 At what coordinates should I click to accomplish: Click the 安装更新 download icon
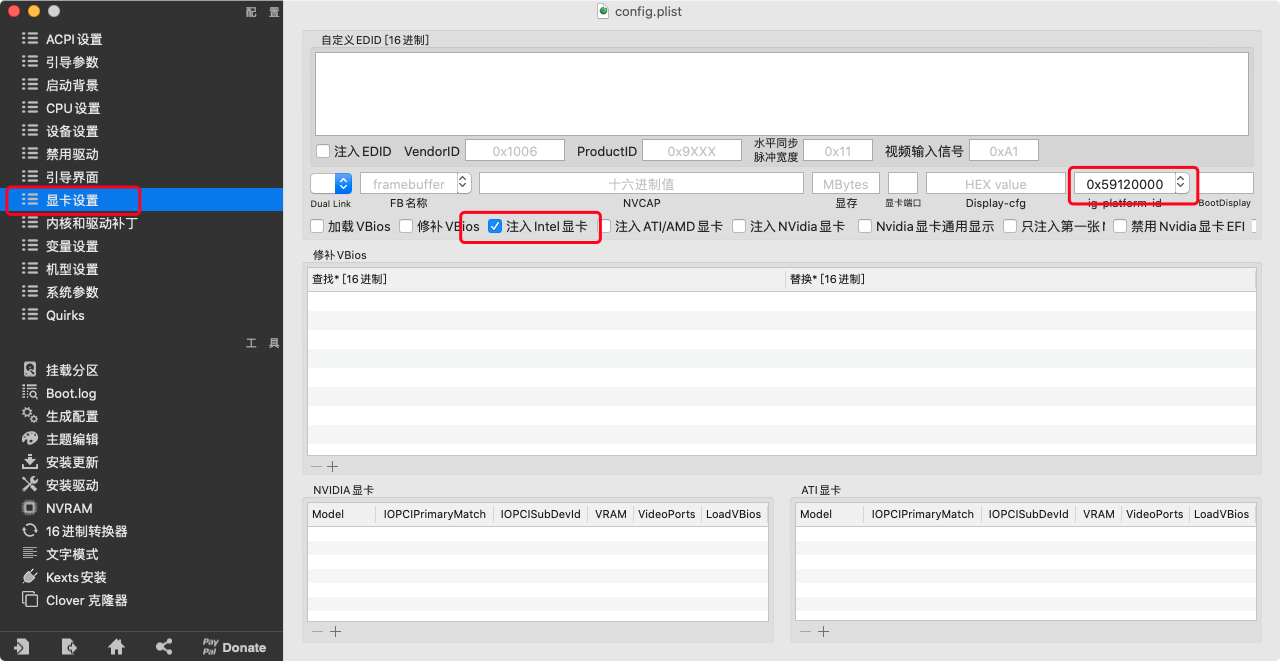(x=30, y=462)
